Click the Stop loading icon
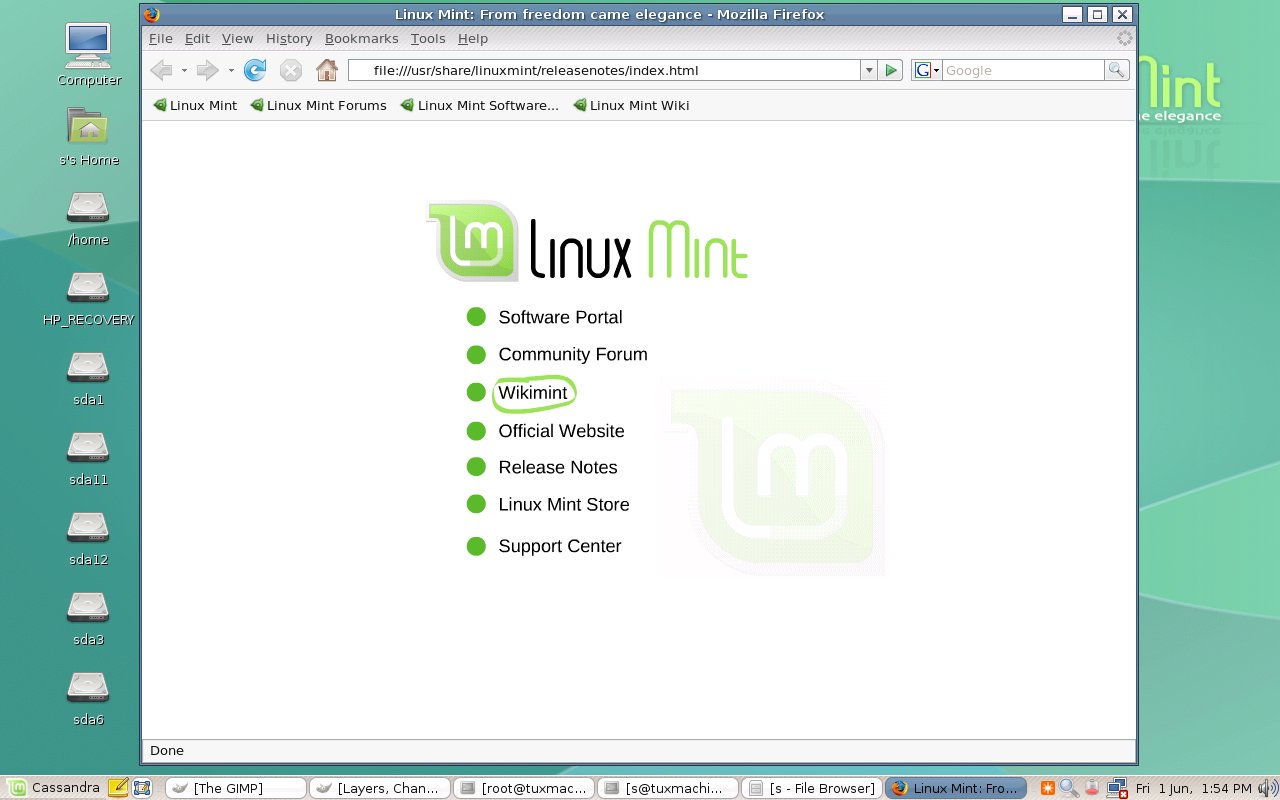This screenshot has width=1280, height=800. click(291, 70)
